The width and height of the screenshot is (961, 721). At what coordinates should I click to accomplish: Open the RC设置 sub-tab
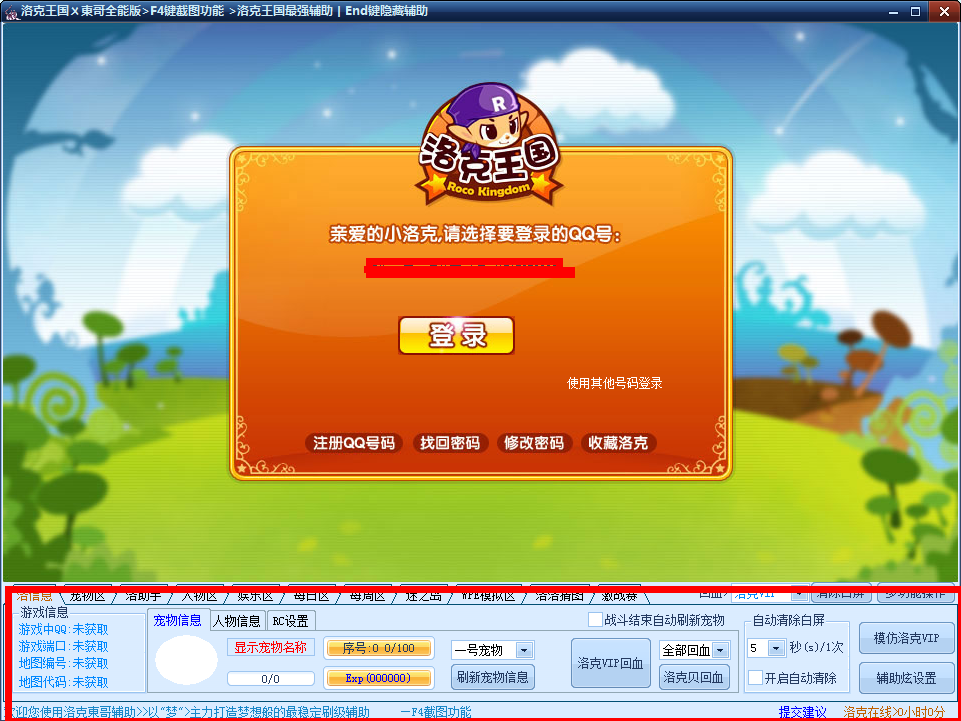pyautogui.click(x=291, y=621)
